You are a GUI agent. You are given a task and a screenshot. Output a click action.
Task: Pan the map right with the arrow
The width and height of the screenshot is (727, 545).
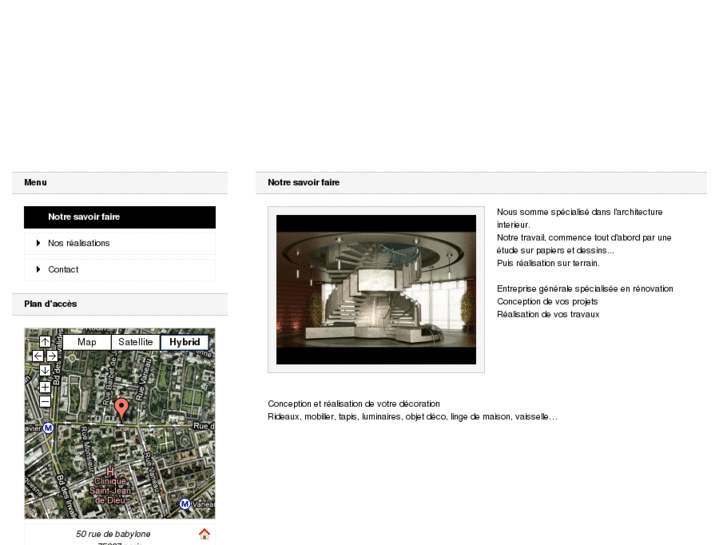[52, 356]
